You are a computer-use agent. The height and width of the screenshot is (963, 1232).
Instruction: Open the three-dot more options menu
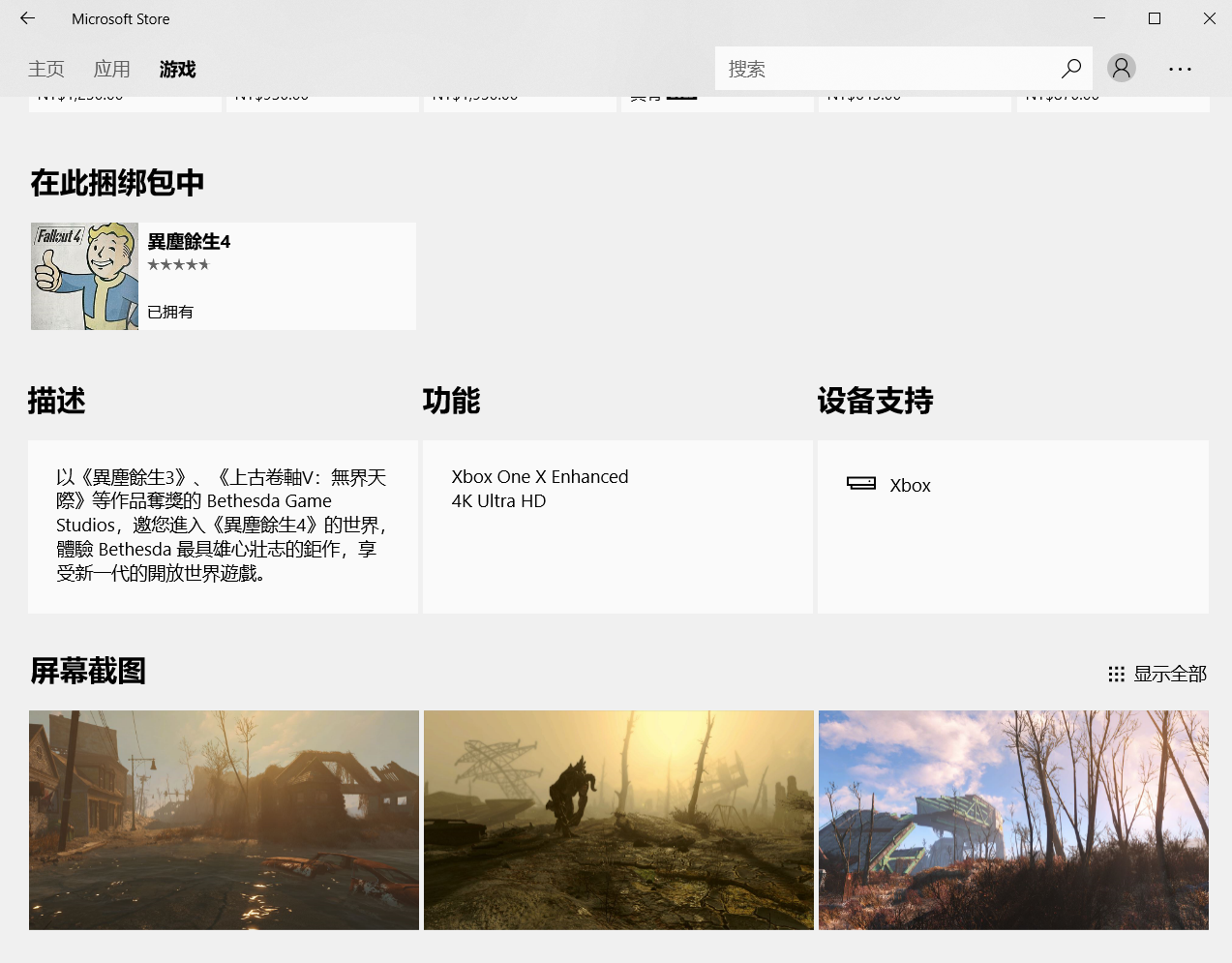click(1180, 69)
